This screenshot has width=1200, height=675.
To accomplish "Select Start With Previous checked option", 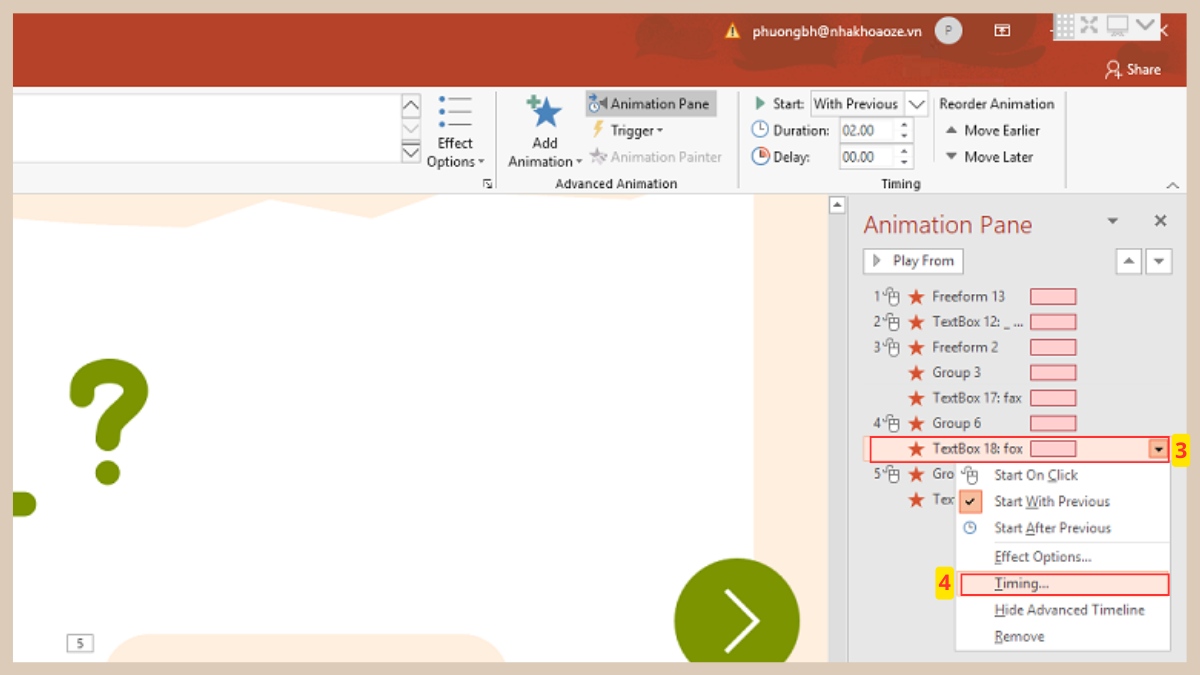I will click(x=1051, y=502).
